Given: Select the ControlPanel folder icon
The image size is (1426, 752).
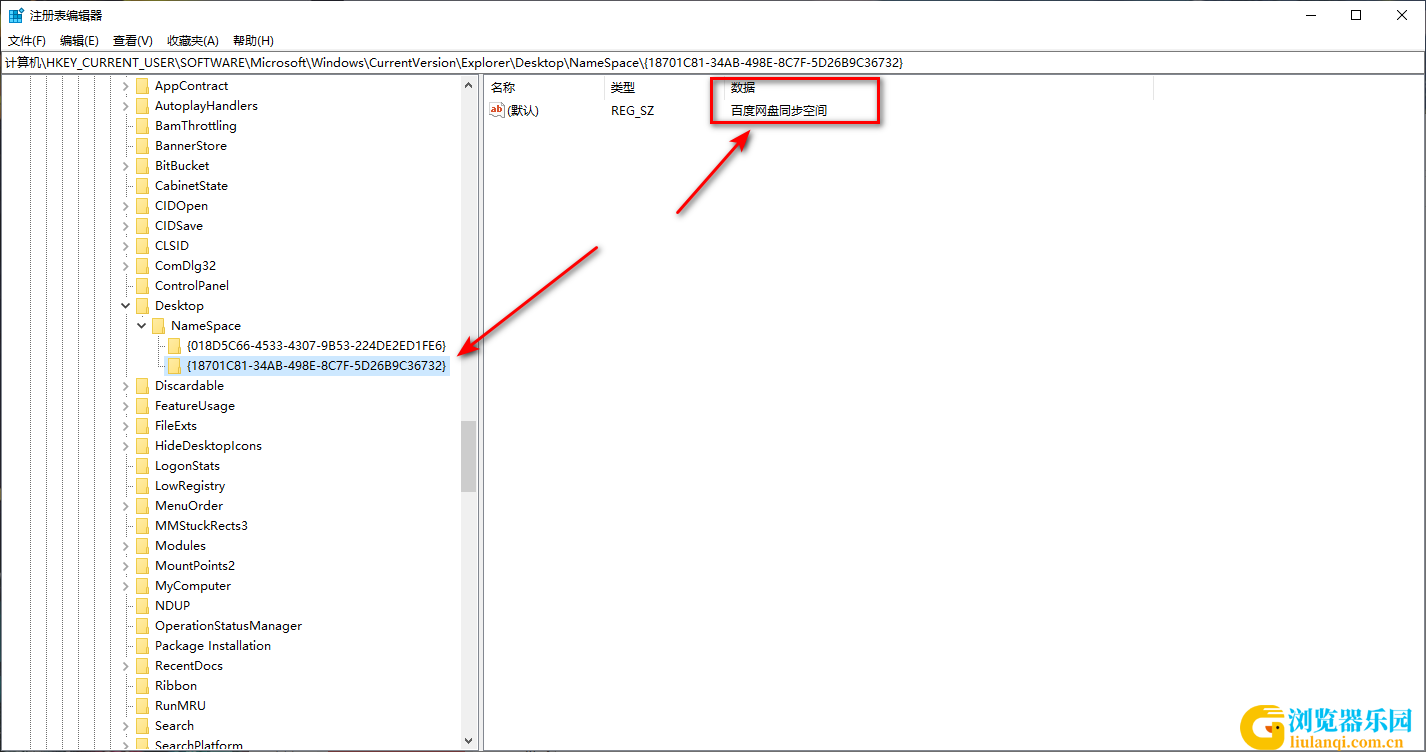Looking at the screenshot, I should coord(142,286).
